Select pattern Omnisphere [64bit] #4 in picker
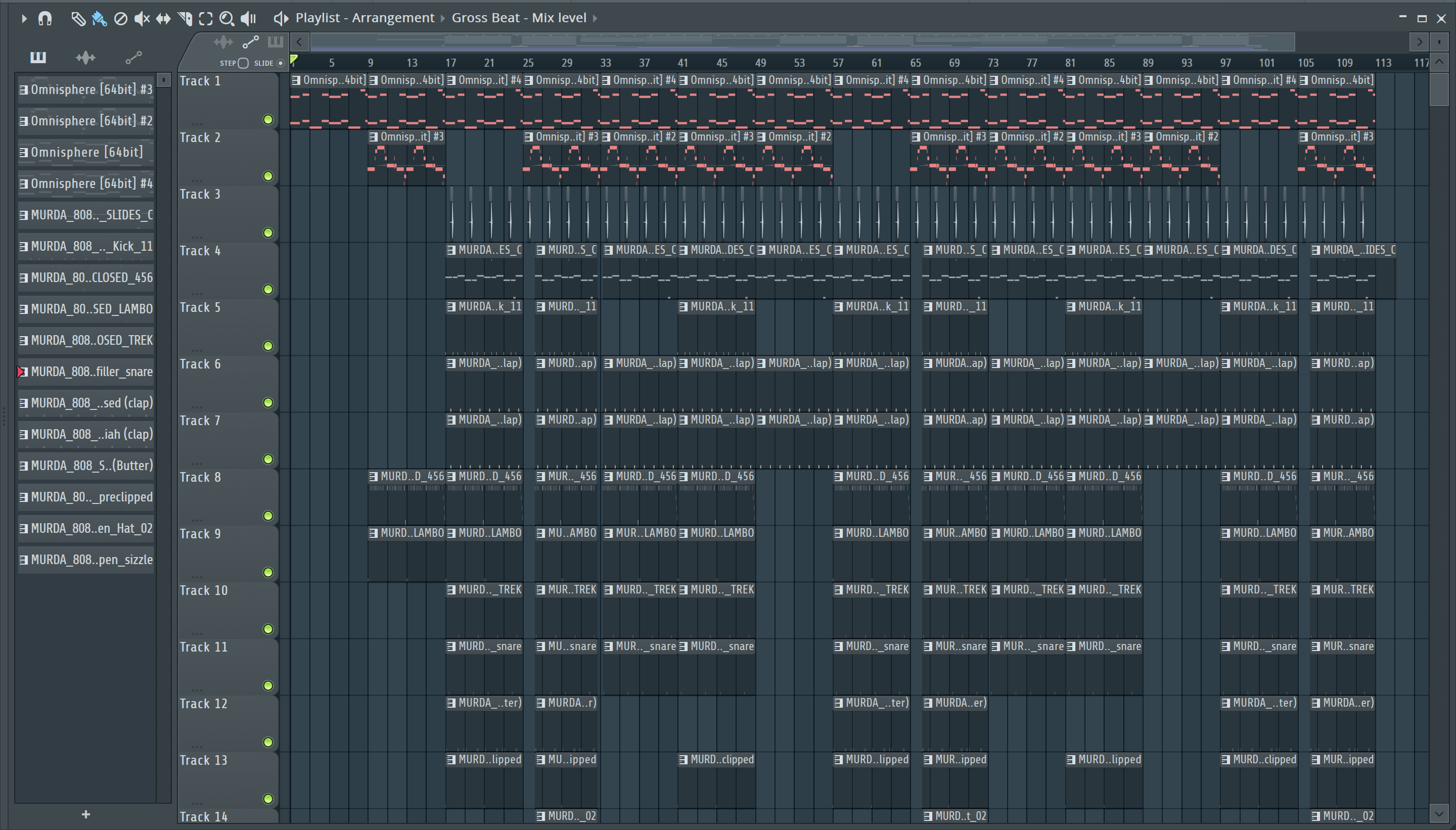The width and height of the screenshot is (1456, 830). [x=85, y=183]
